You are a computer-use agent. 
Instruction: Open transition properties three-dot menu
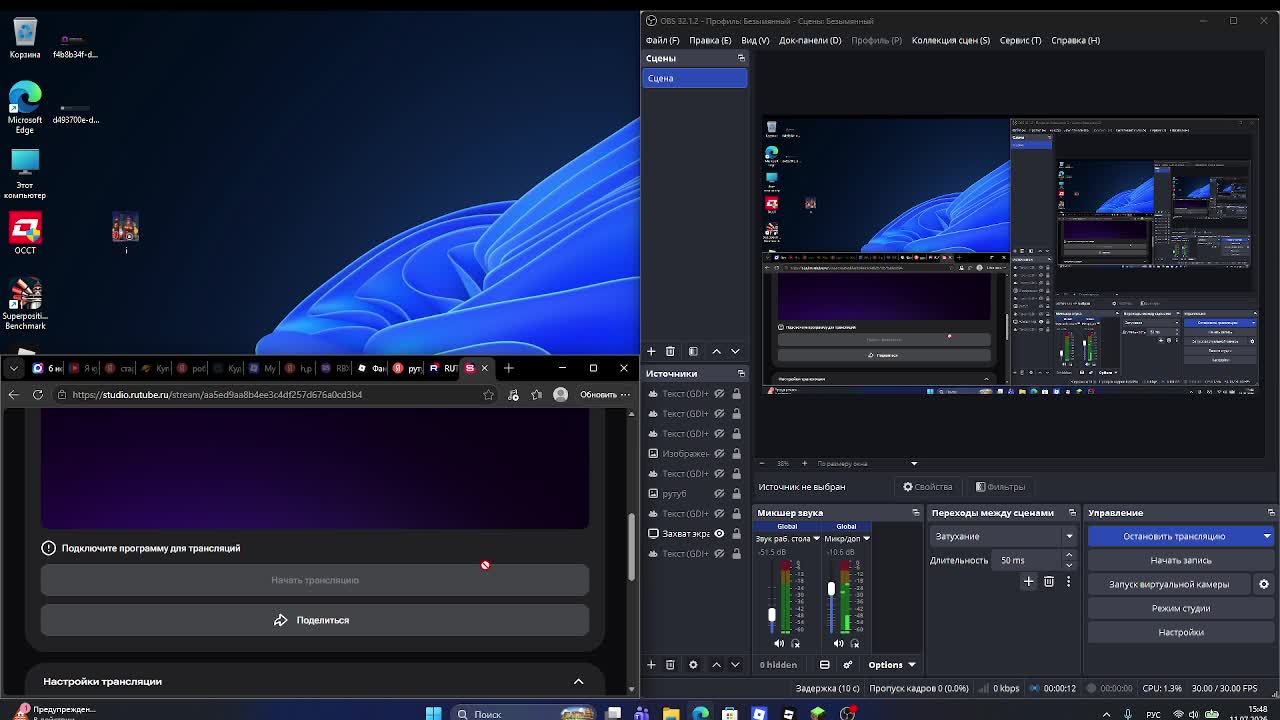coord(1068,581)
